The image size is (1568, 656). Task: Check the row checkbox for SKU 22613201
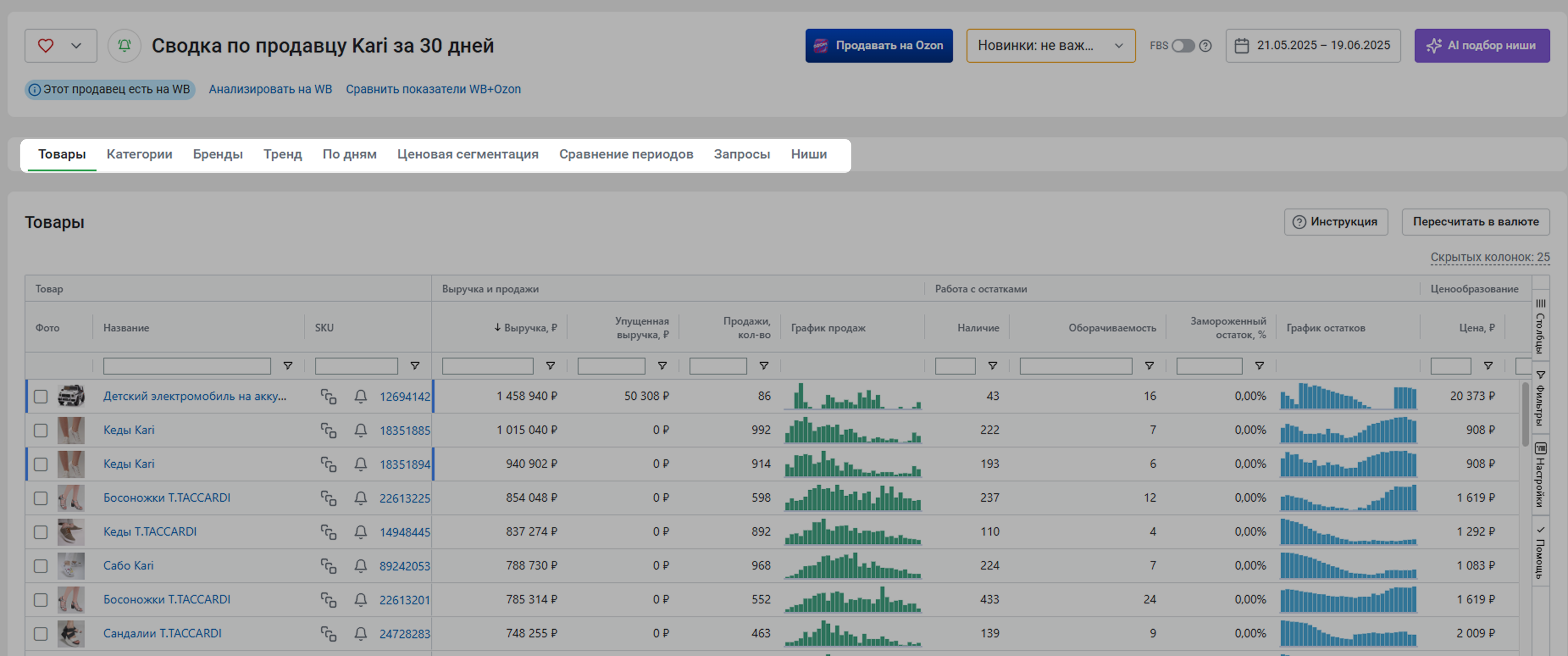[41, 600]
